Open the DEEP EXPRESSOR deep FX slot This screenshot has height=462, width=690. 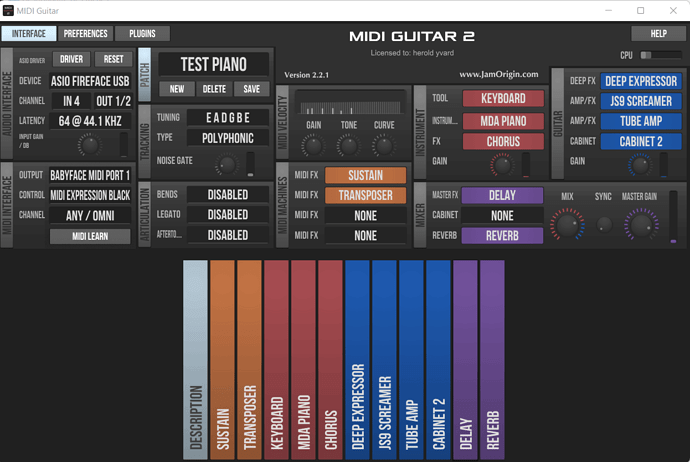[641, 81]
